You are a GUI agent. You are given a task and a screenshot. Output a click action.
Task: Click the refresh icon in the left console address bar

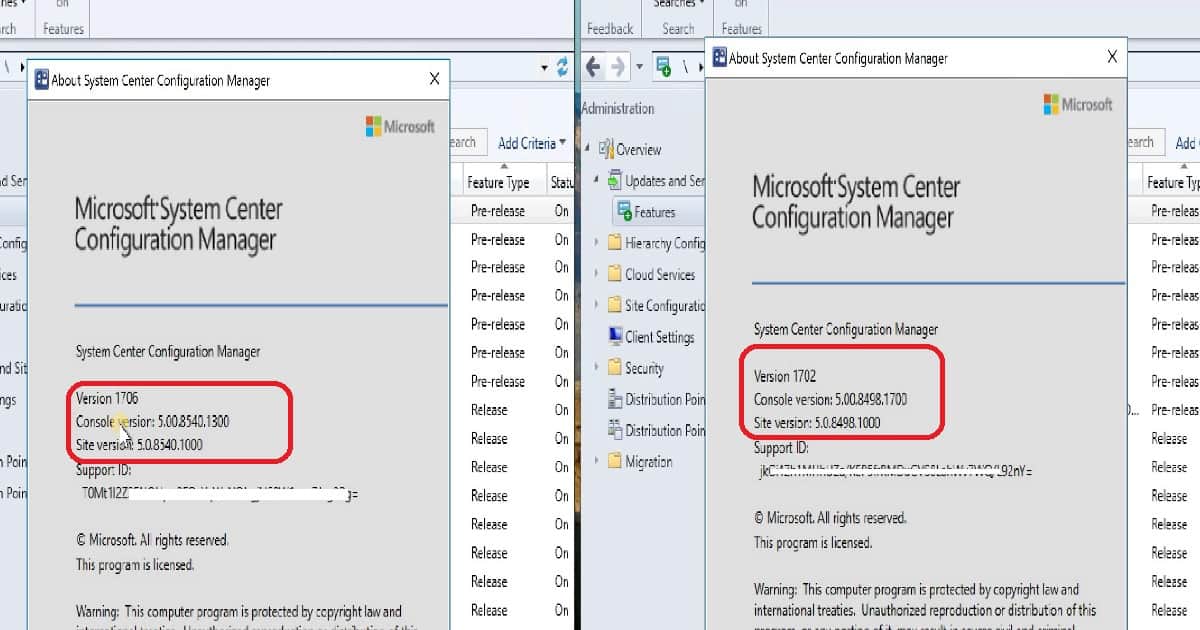[562, 67]
